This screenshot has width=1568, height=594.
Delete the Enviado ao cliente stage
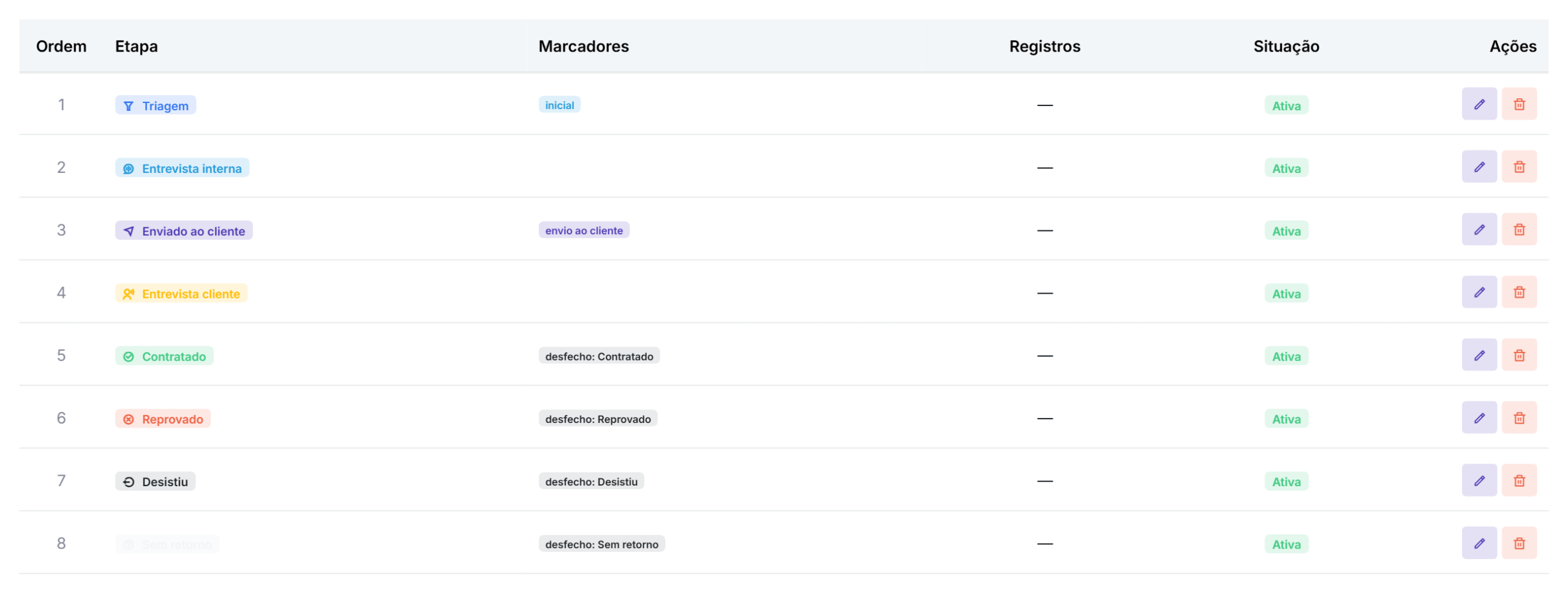1518,229
